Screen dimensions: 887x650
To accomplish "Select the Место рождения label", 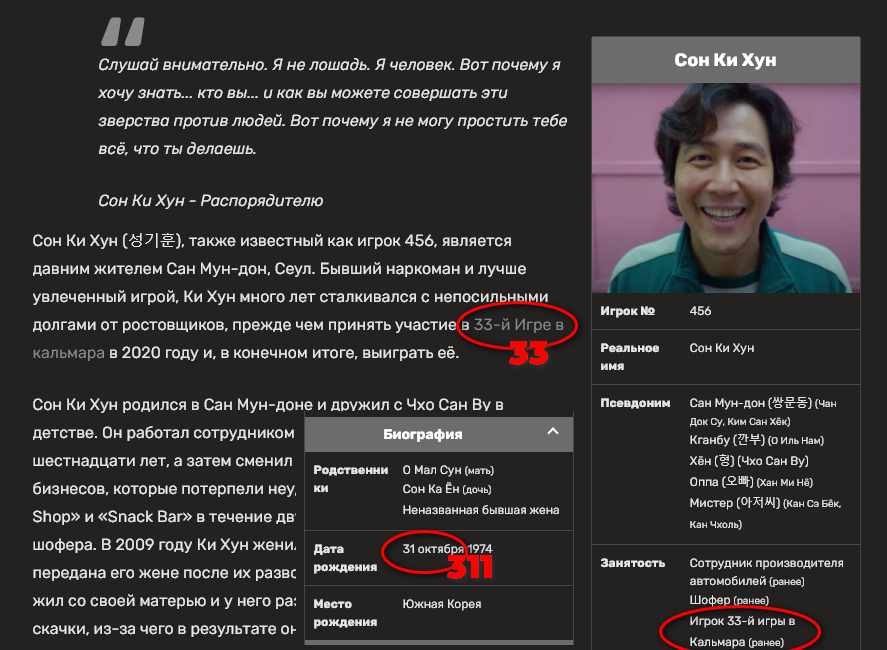I will tap(345, 613).
